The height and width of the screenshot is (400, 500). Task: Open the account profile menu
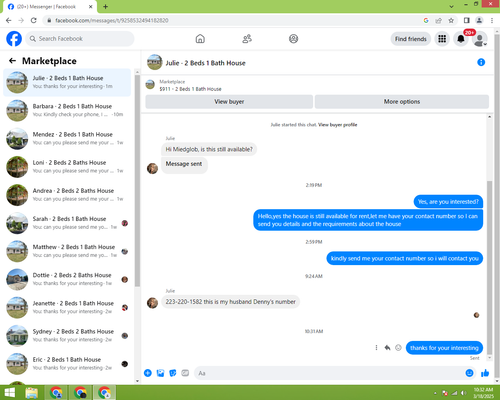pyautogui.click(x=480, y=39)
